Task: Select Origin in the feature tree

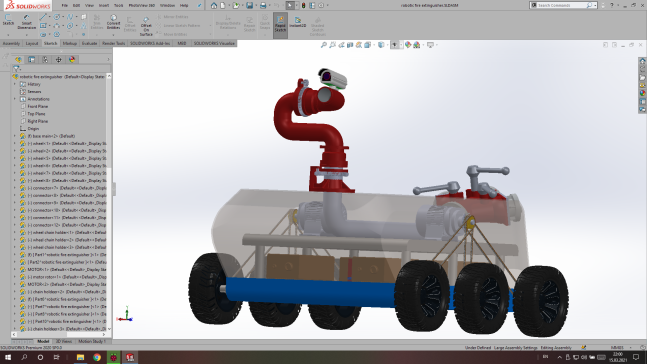Action: tap(33, 129)
